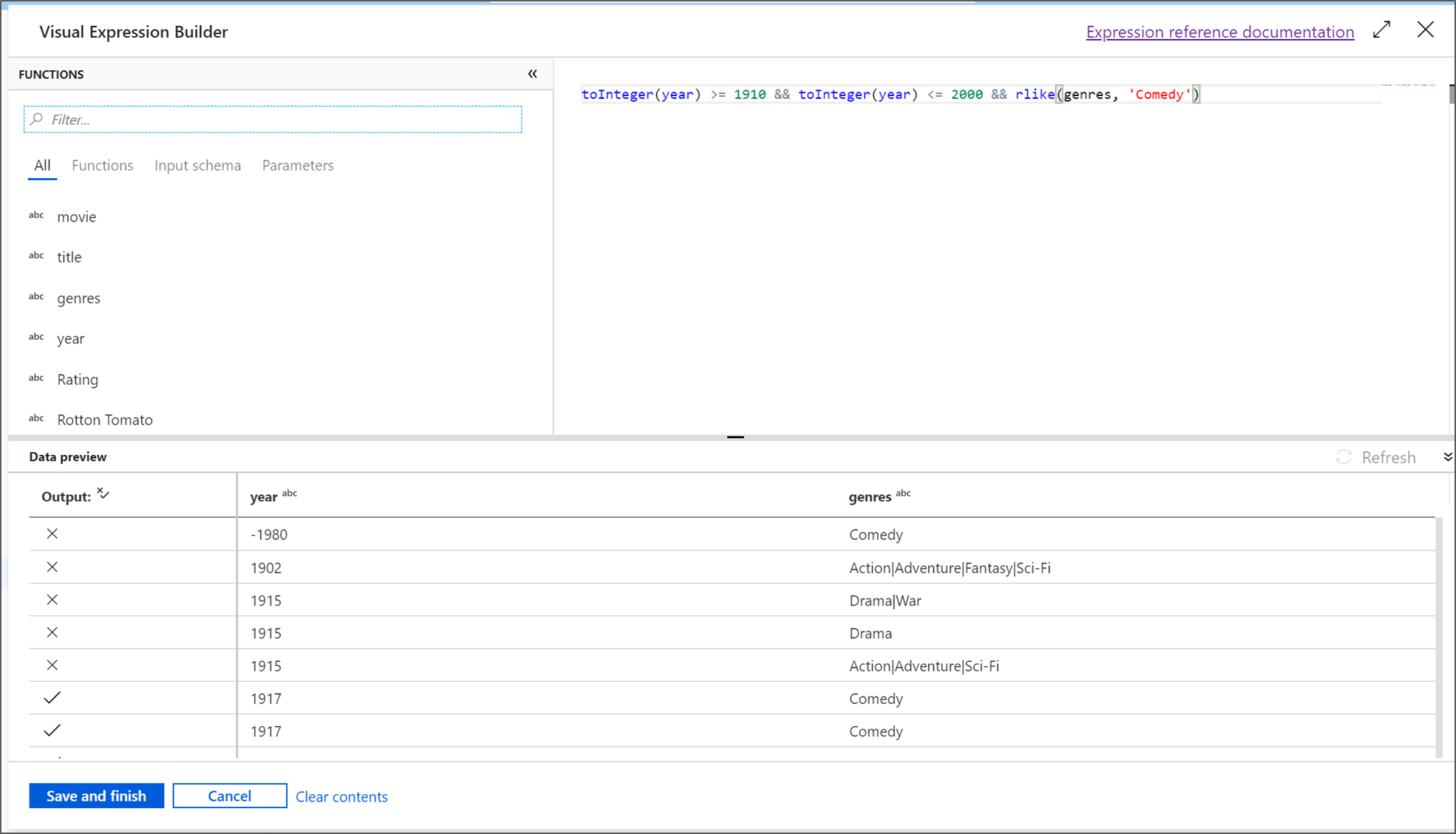Click the expand/fullscreen expression editor icon
The height and width of the screenshot is (834, 1456).
point(1382,30)
